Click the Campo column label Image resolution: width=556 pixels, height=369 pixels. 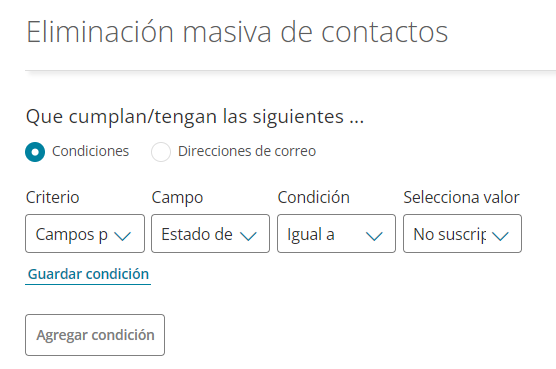click(177, 198)
